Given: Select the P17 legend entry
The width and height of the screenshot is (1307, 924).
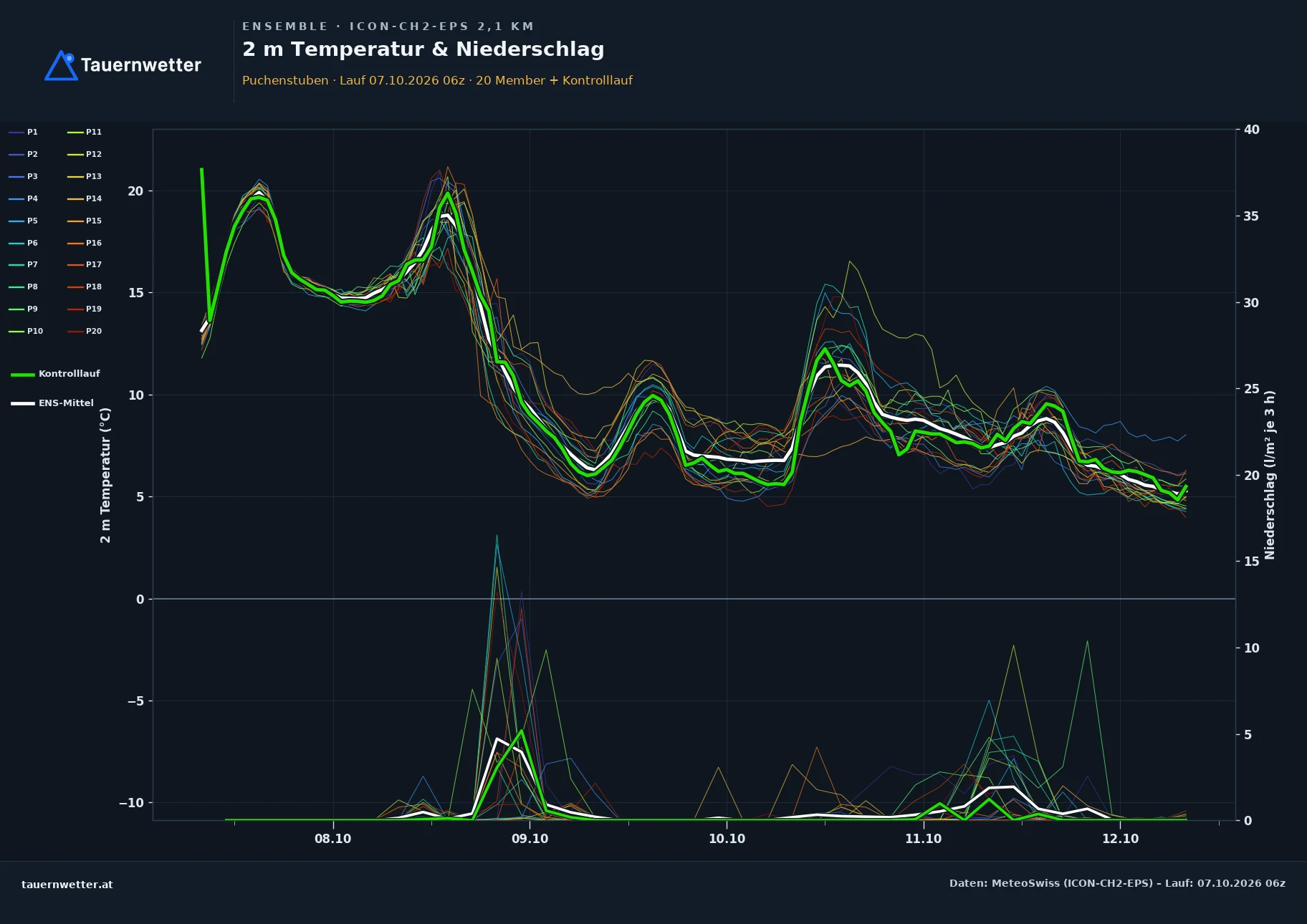Looking at the screenshot, I should tap(85, 264).
